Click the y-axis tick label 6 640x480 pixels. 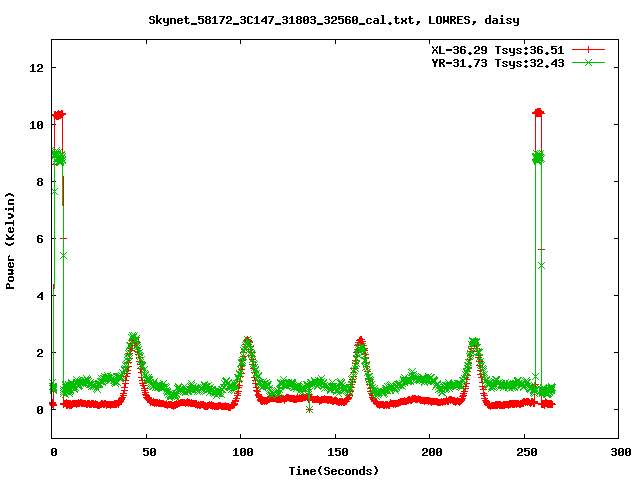(x=41, y=239)
